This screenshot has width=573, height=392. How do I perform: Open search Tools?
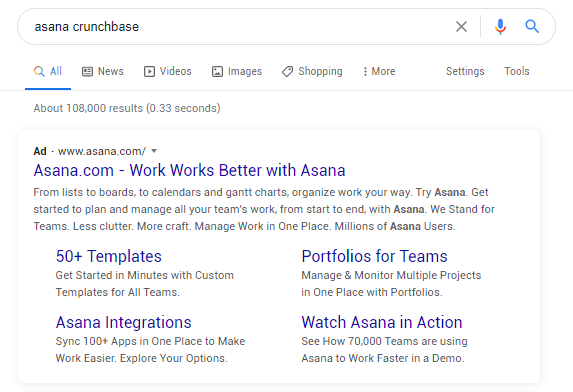[517, 71]
